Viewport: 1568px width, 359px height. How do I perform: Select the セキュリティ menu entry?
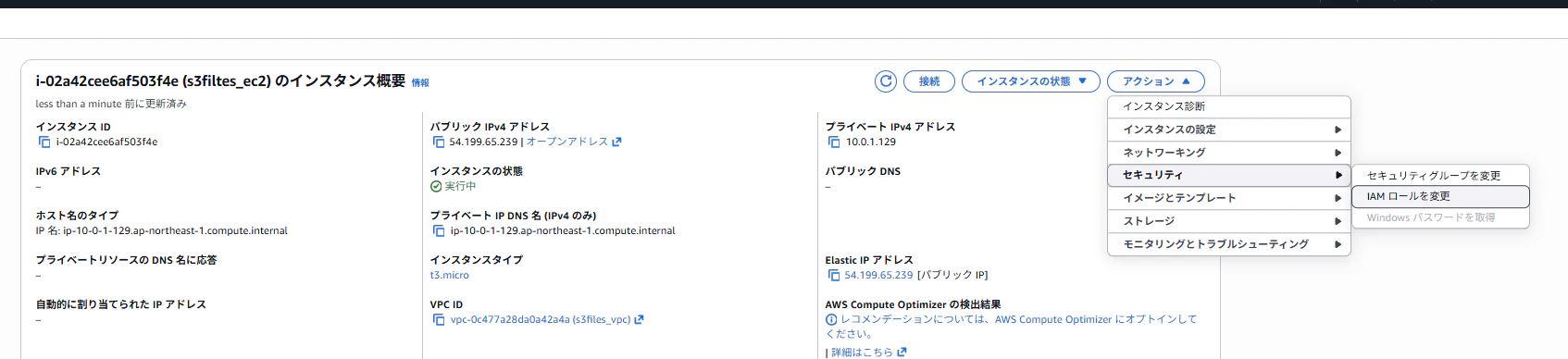point(1229,175)
